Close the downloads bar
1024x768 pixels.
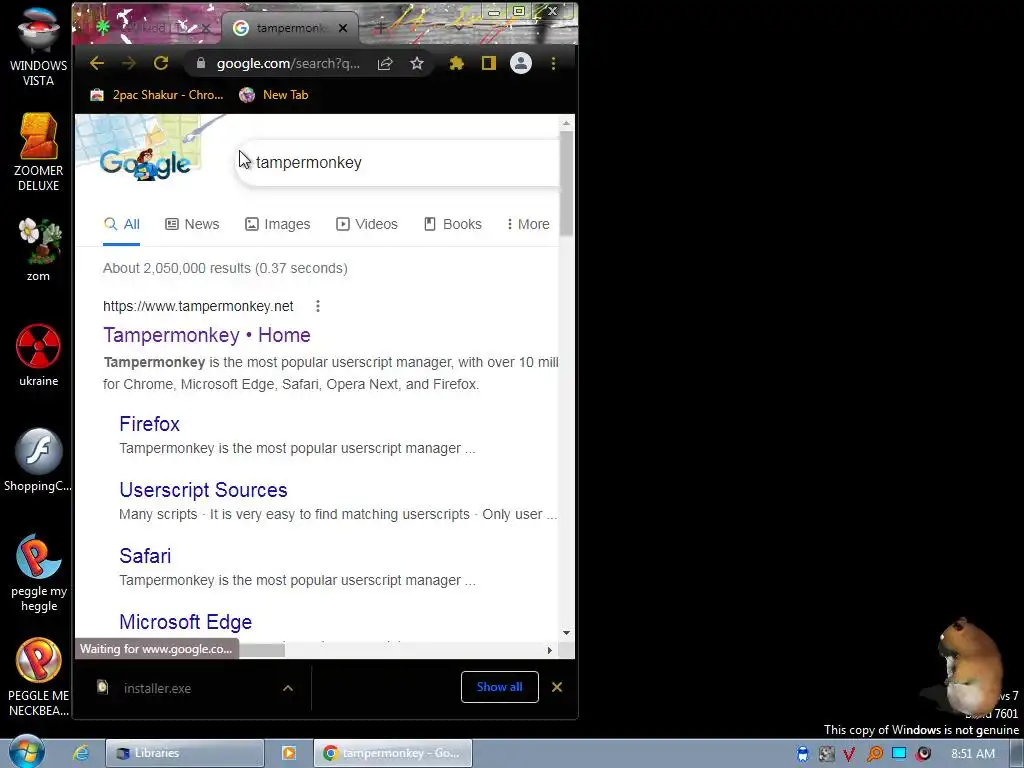click(x=557, y=687)
